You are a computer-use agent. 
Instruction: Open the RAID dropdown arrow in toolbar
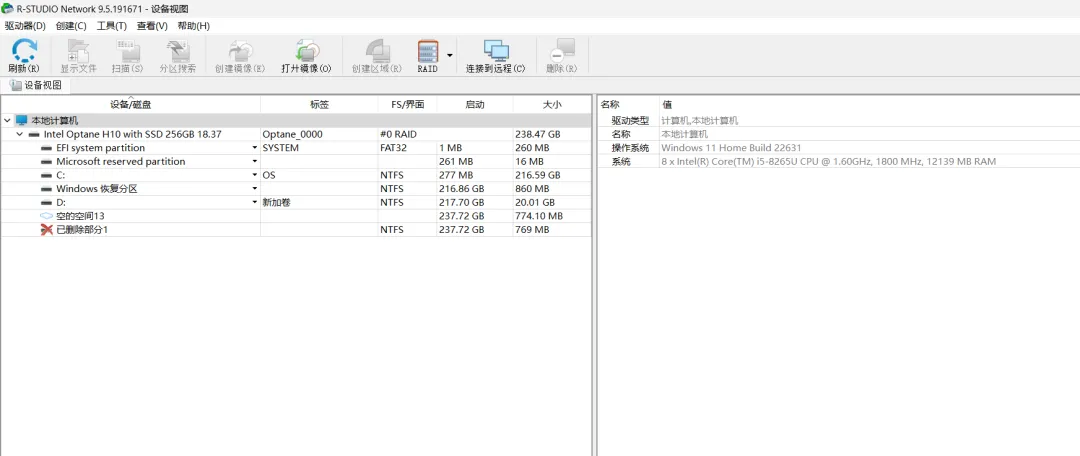450,55
